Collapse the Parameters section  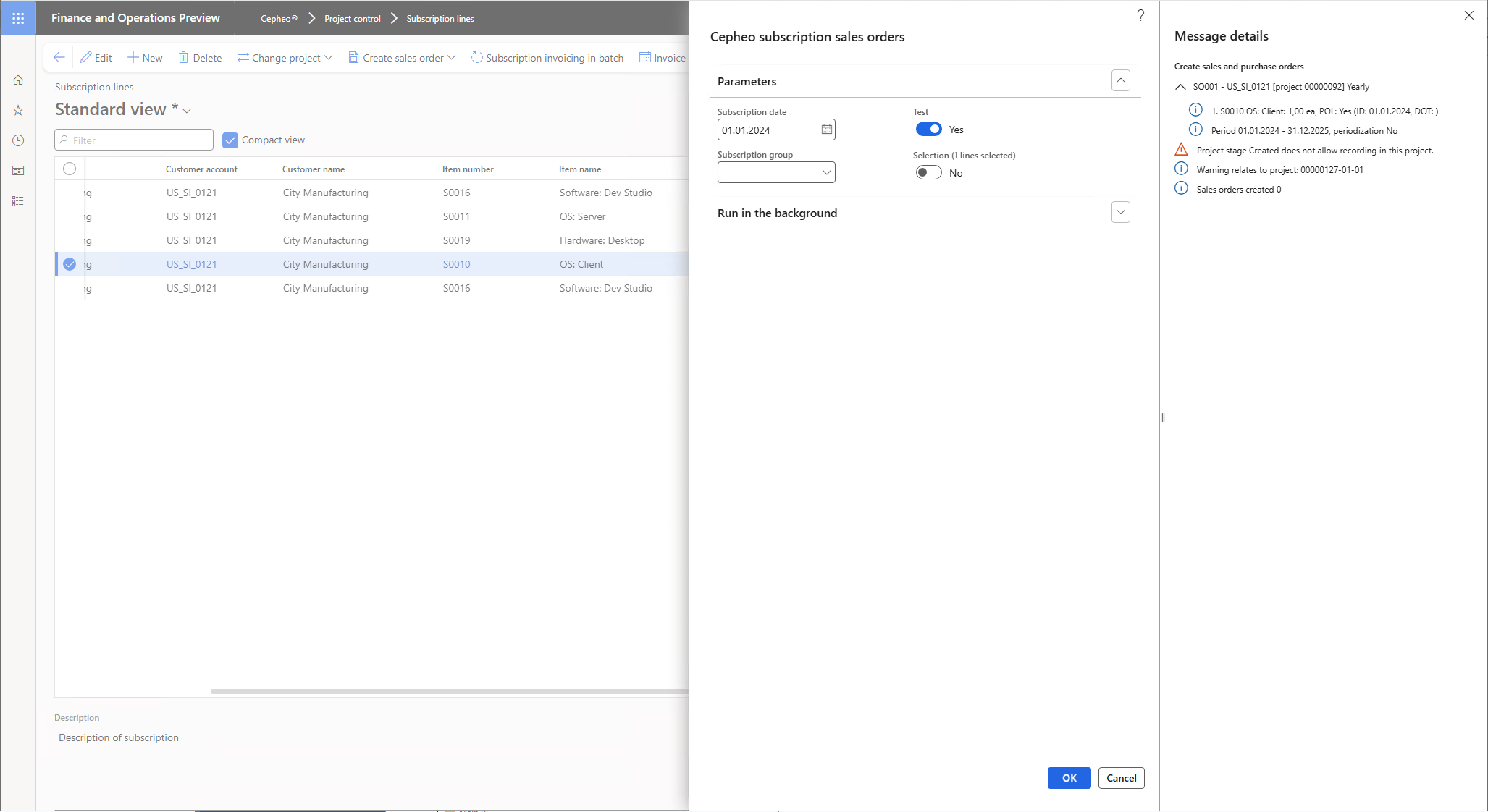pos(1120,81)
